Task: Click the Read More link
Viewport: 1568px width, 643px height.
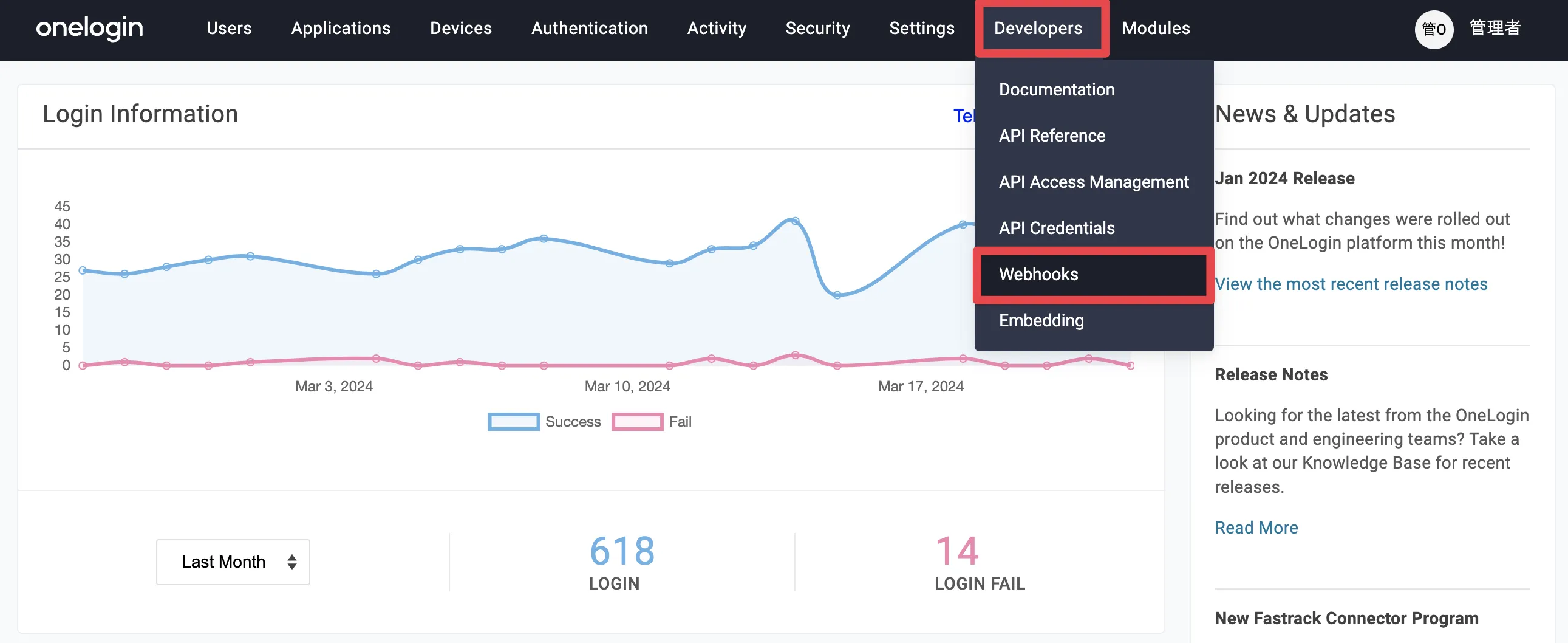Action: [x=1256, y=528]
